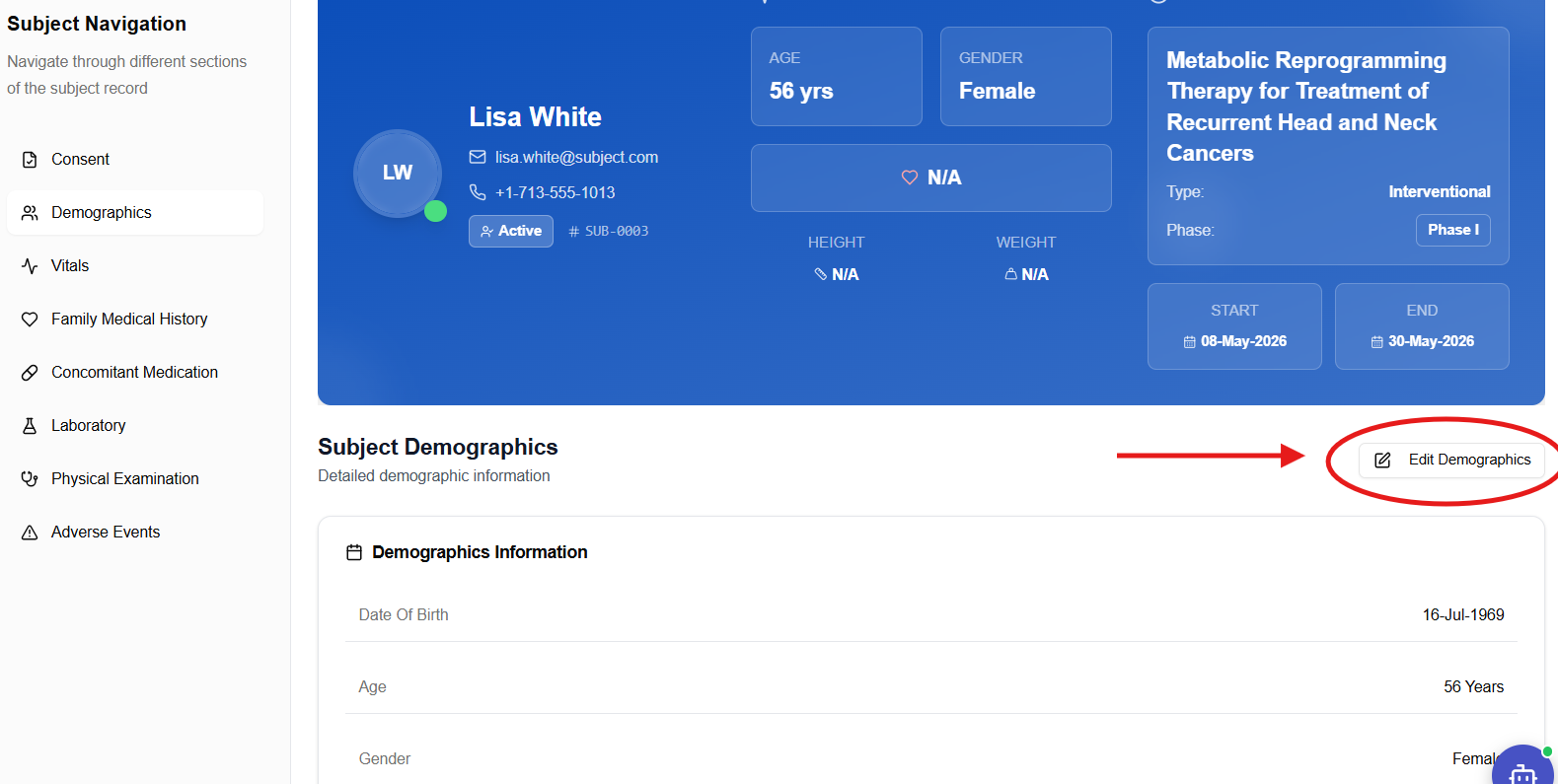This screenshot has width=1558, height=784.
Task: Click the phone icon beside the number
Action: [478, 192]
